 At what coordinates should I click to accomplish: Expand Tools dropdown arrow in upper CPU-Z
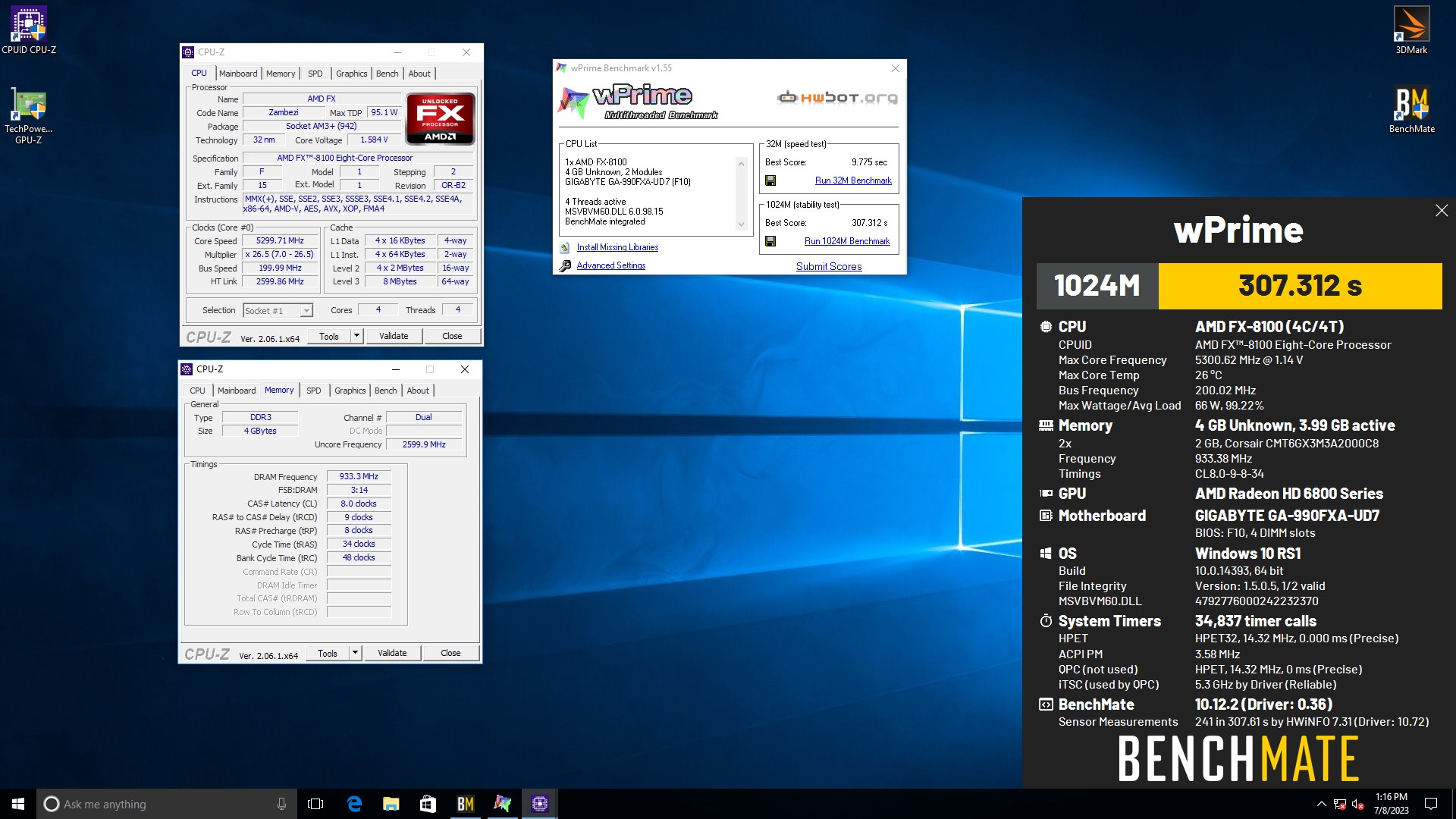(x=356, y=336)
